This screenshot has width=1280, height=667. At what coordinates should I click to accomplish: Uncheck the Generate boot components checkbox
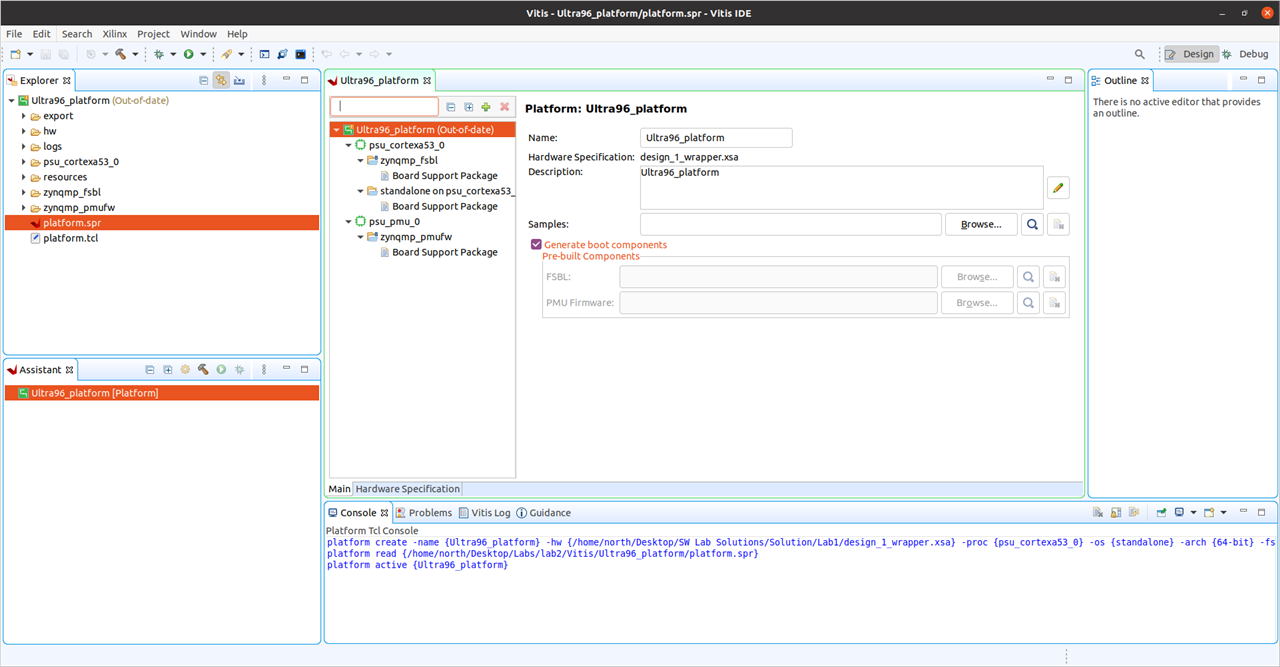(x=536, y=244)
